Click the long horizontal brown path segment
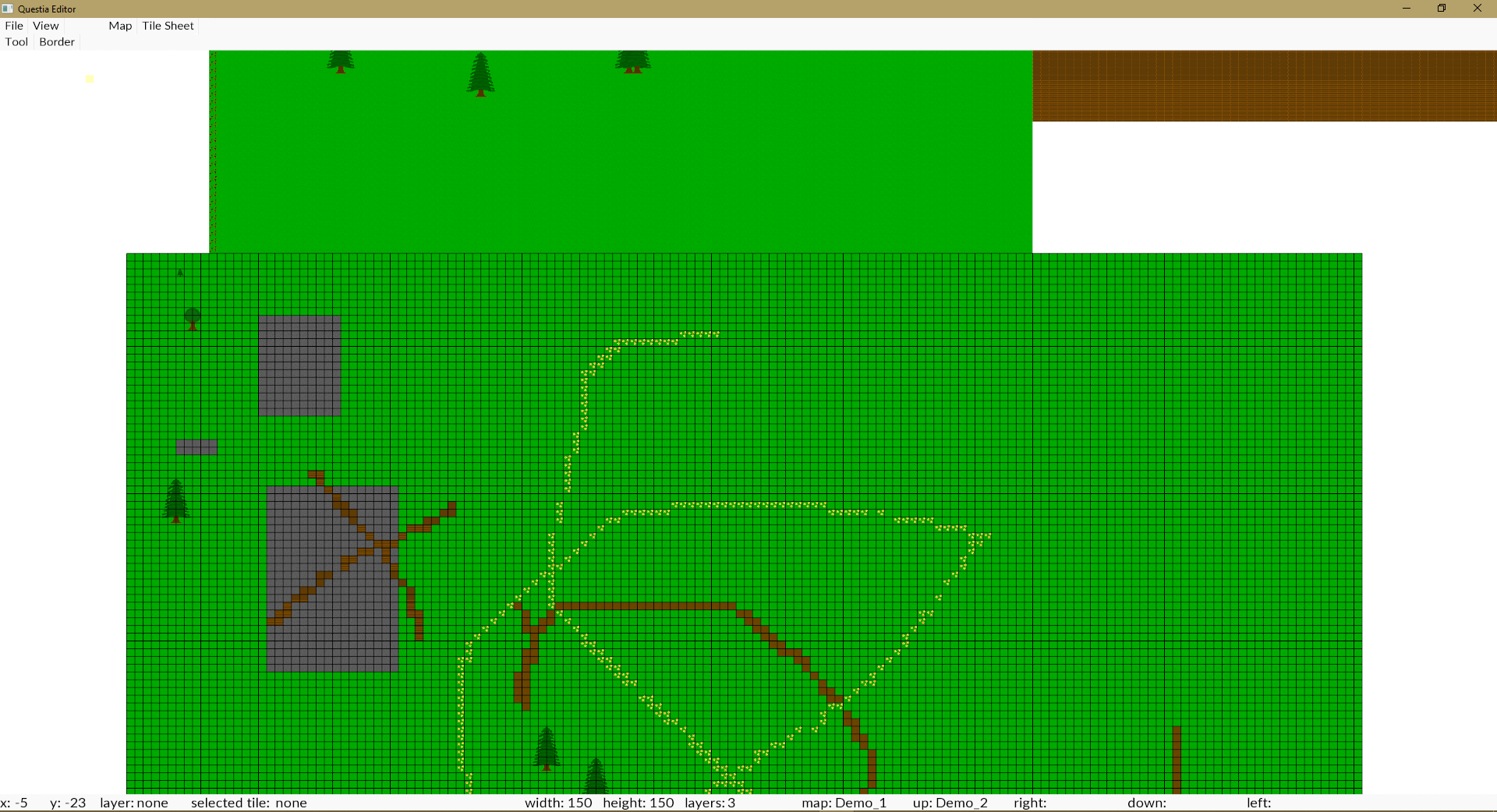 coord(644,605)
